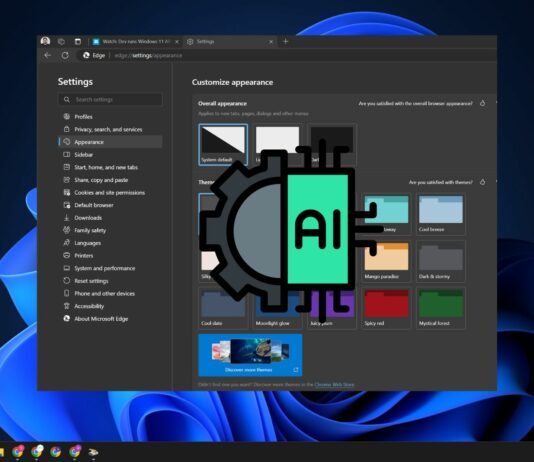Click the System and performance icon
Screen dimensions: 534x462
[67, 268]
